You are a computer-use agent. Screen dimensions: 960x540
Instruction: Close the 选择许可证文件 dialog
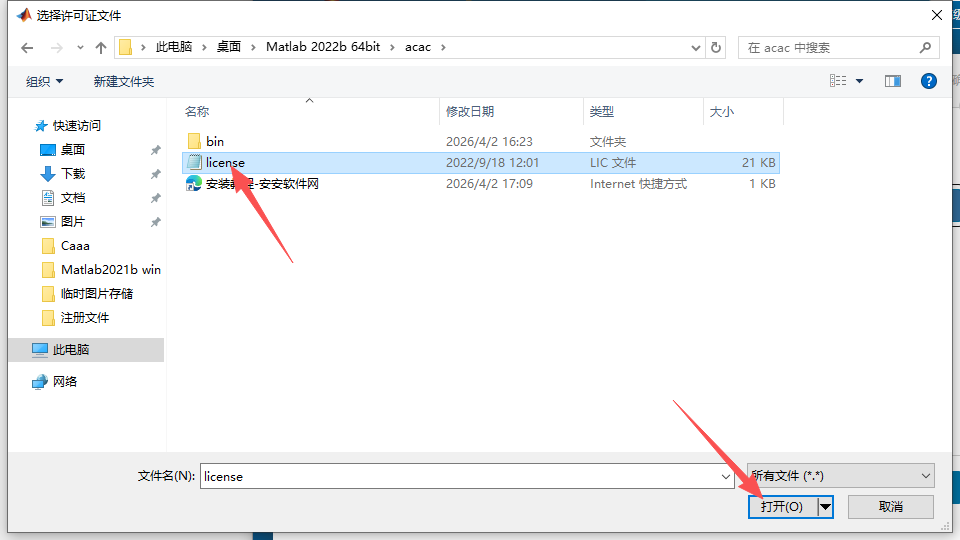(x=937, y=15)
